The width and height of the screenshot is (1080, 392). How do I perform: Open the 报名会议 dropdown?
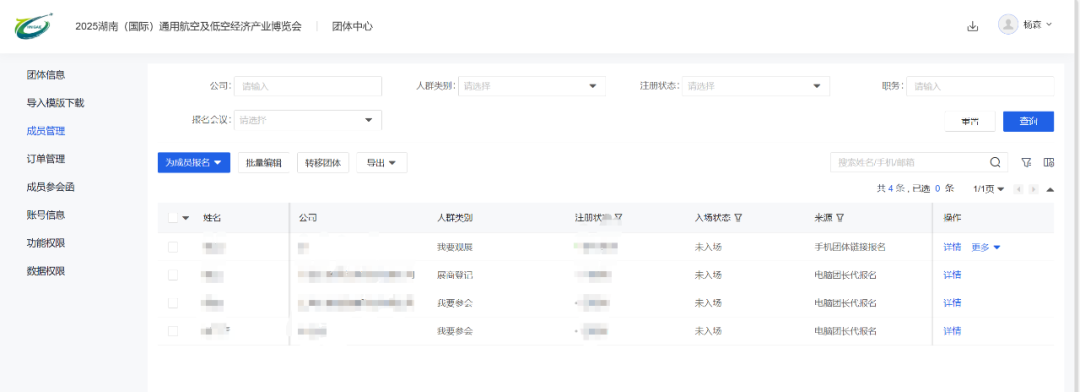(308, 120)
